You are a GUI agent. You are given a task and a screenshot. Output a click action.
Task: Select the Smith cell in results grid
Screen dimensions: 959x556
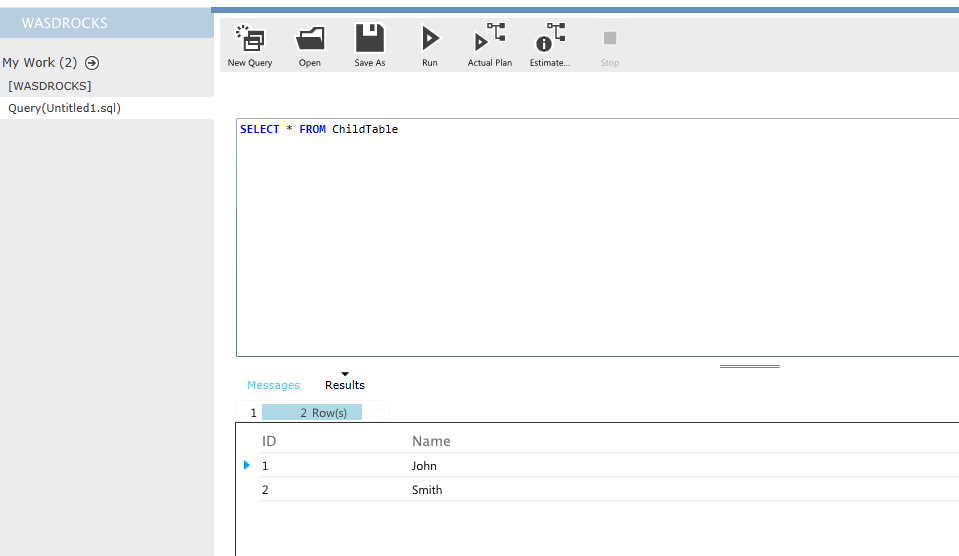pyautogui.click(x=427, y=490)
